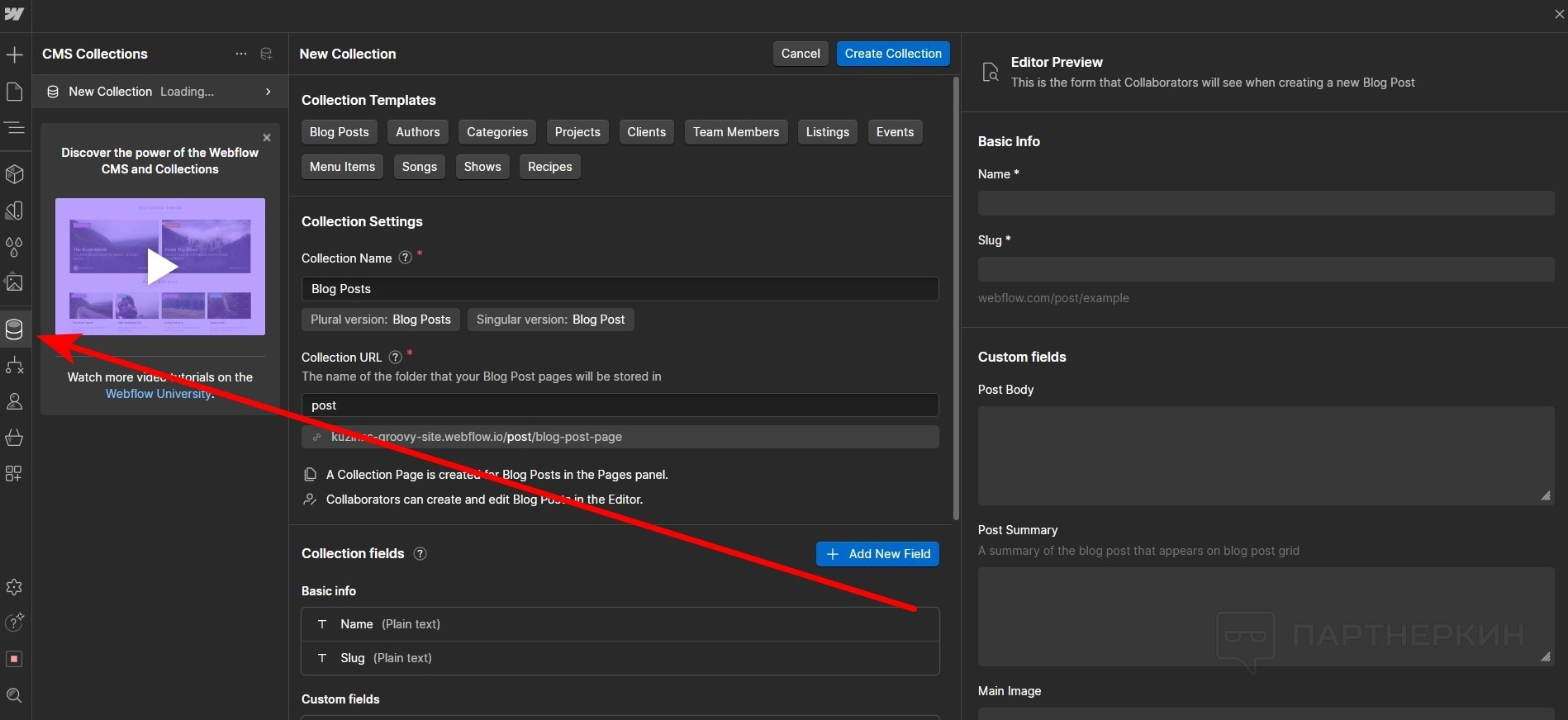Open the Navigator panel icon
Screen dimensions: 1568x720
click(x=14, y=128)
